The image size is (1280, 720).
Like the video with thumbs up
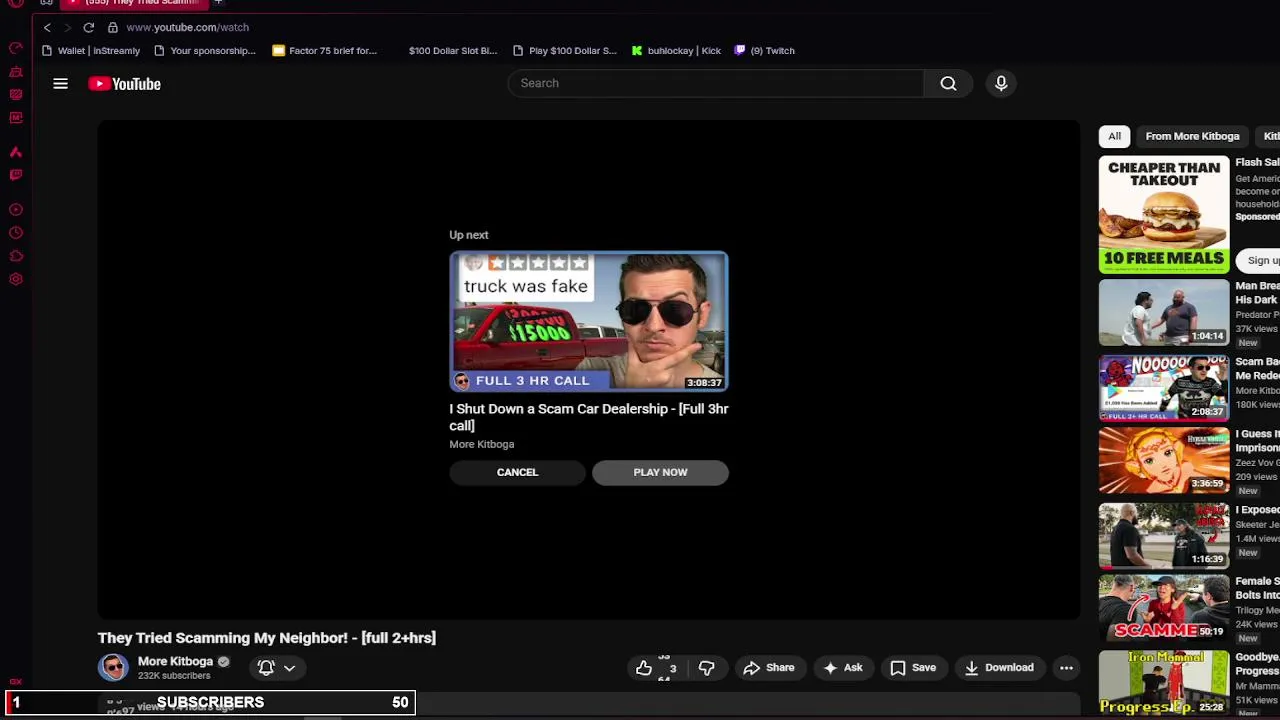tap(644, 668)
